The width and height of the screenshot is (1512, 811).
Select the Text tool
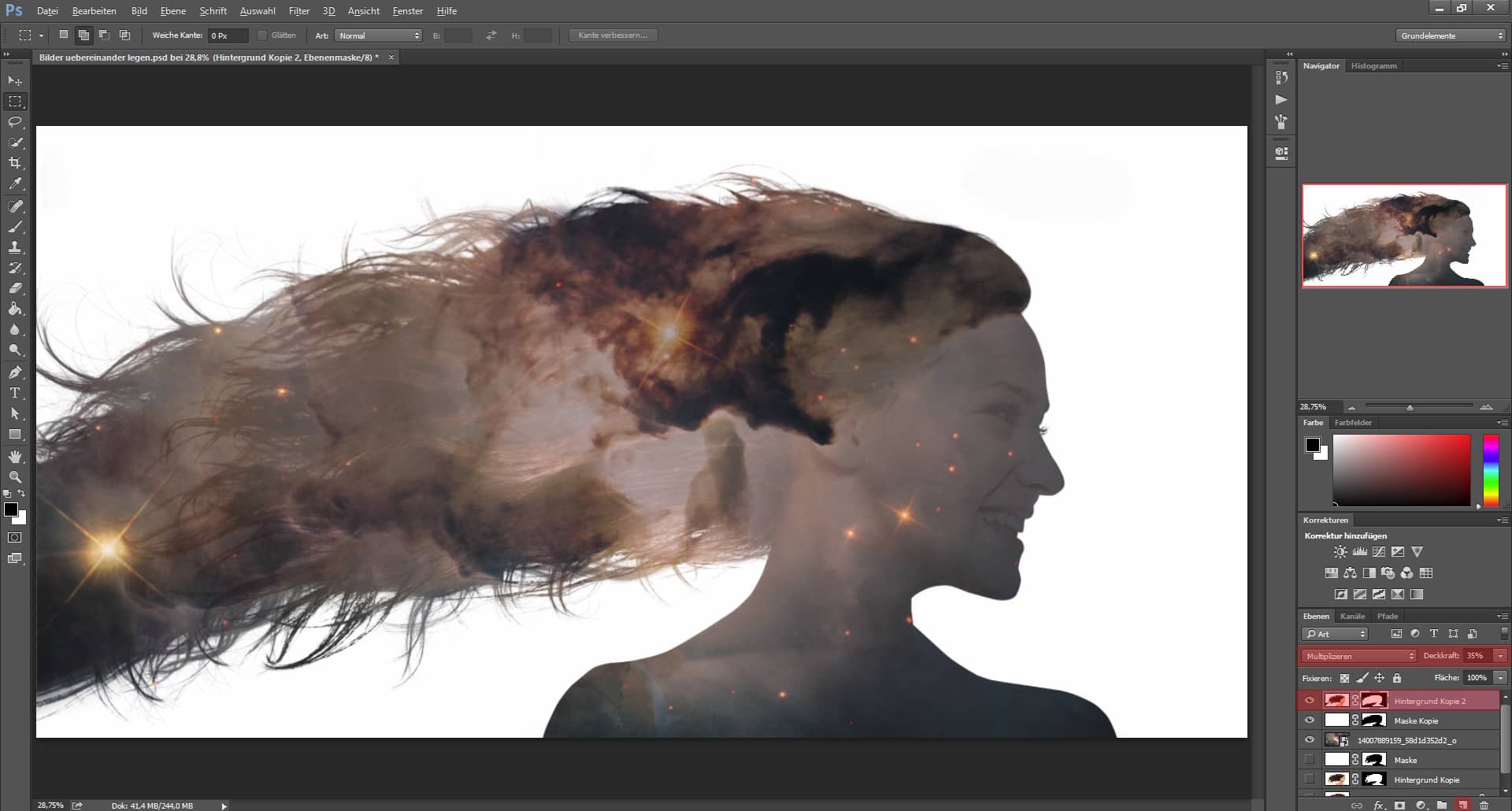pyautogui.click(x=14, y=392)
